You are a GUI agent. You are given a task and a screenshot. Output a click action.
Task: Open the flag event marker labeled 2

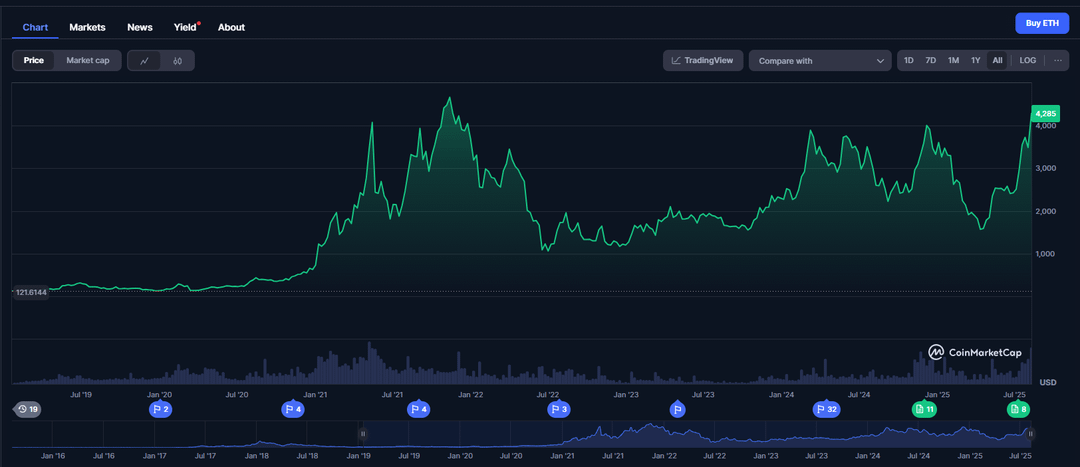coord(160,409)
